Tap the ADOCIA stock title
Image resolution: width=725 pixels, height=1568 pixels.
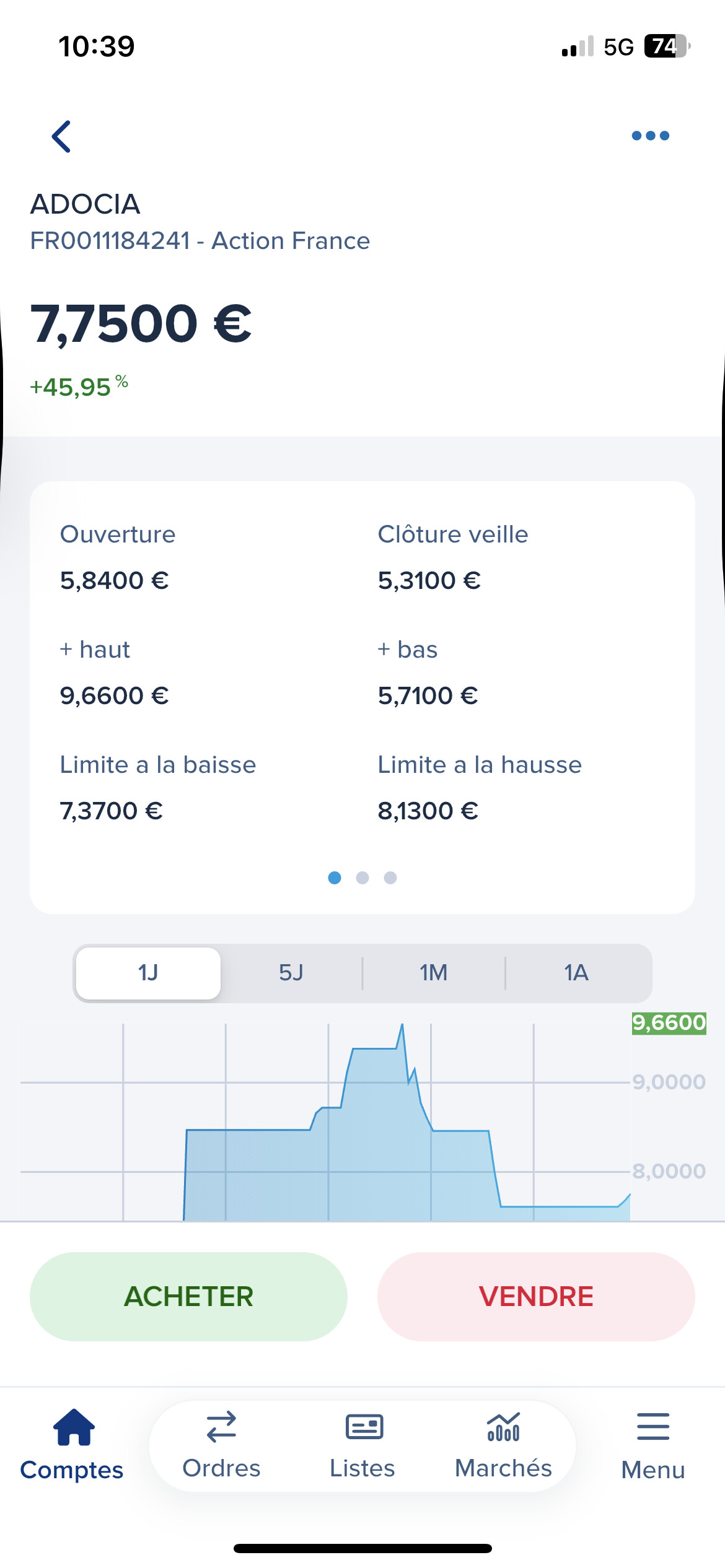click(86, 204)
